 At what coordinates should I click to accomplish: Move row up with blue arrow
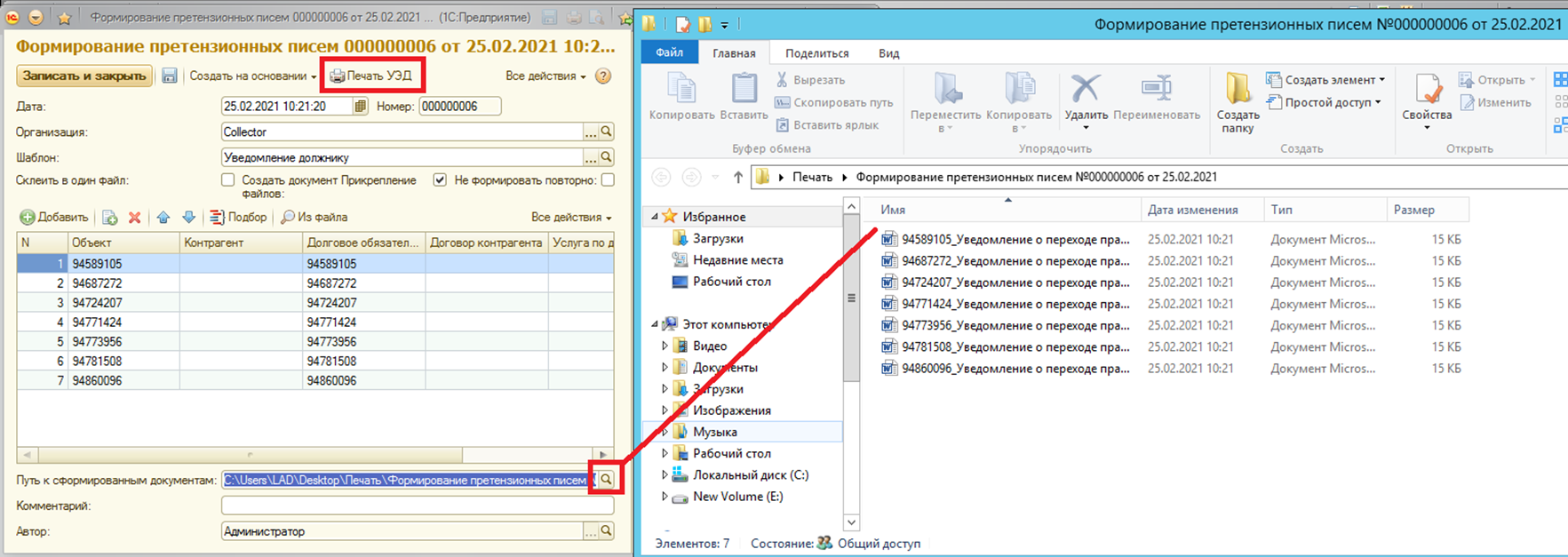[x=163, y=218]
